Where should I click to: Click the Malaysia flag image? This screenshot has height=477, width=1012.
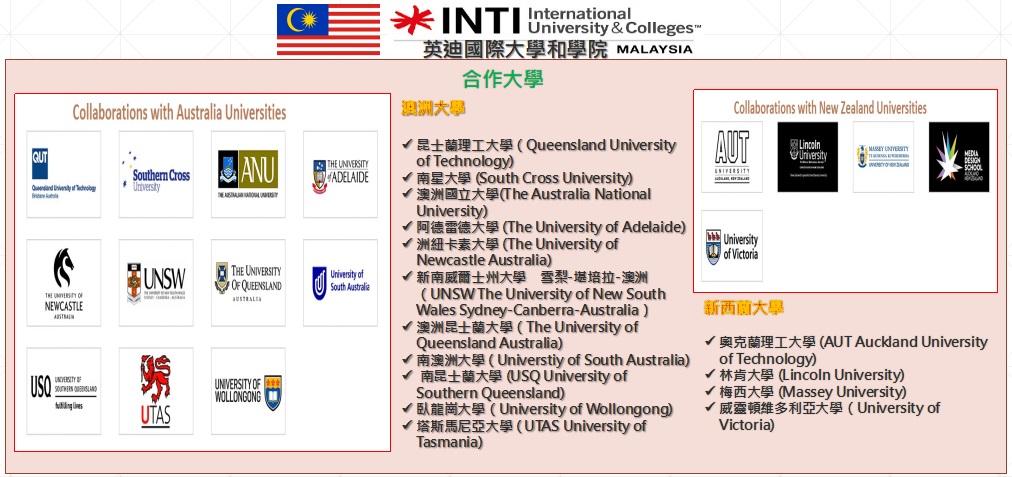pos(329,30)
